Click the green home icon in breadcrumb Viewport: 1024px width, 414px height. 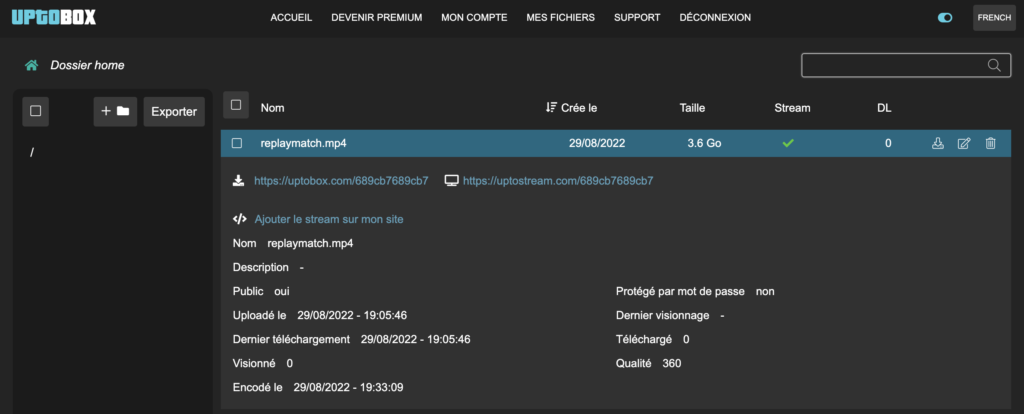(32, 65)
